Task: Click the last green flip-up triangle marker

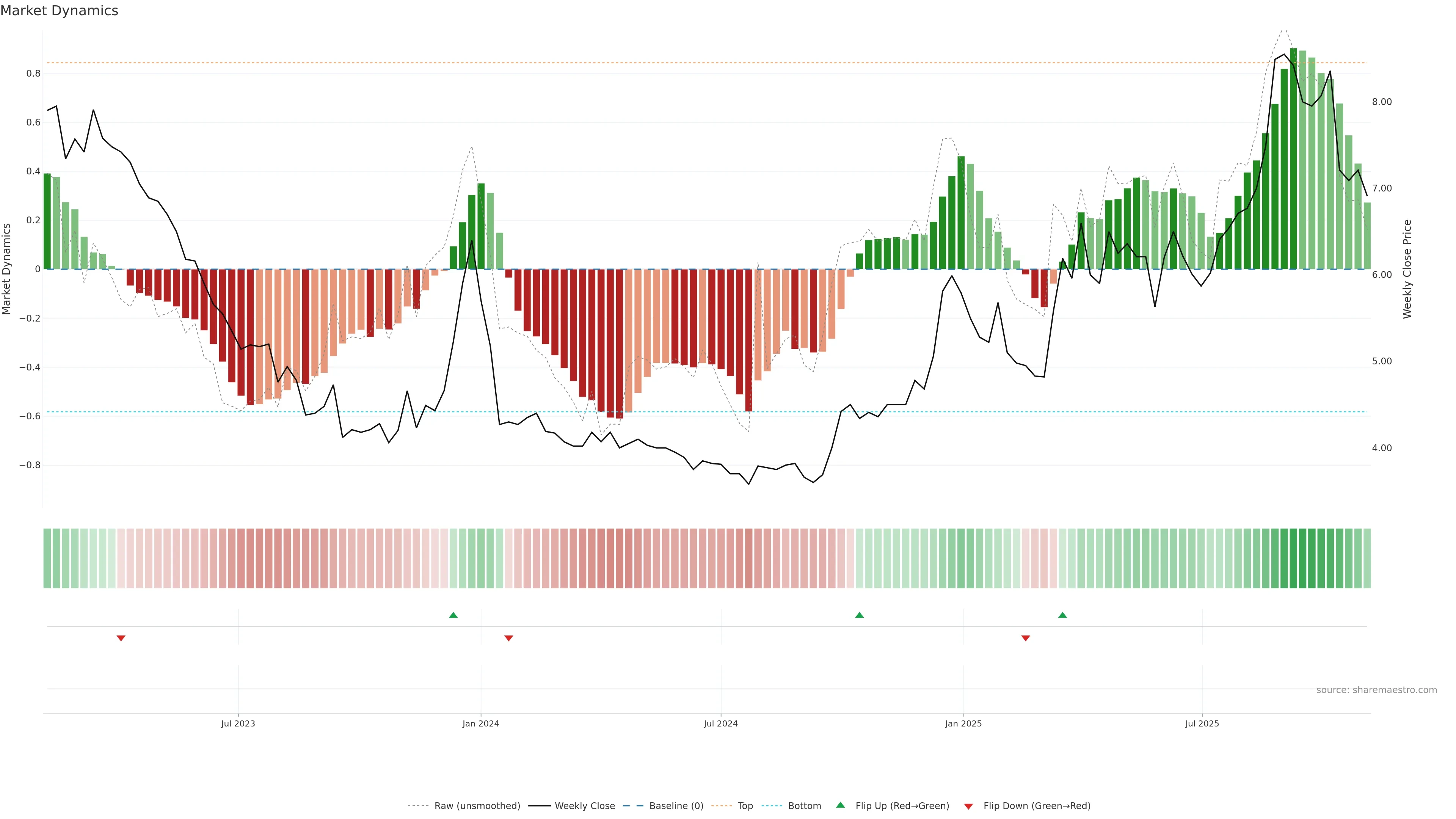Action: [x=1062, y=615]
